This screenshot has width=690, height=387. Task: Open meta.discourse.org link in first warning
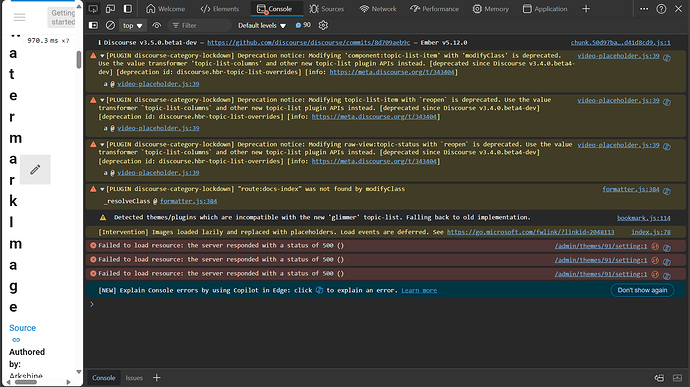[x=392, y=72]
